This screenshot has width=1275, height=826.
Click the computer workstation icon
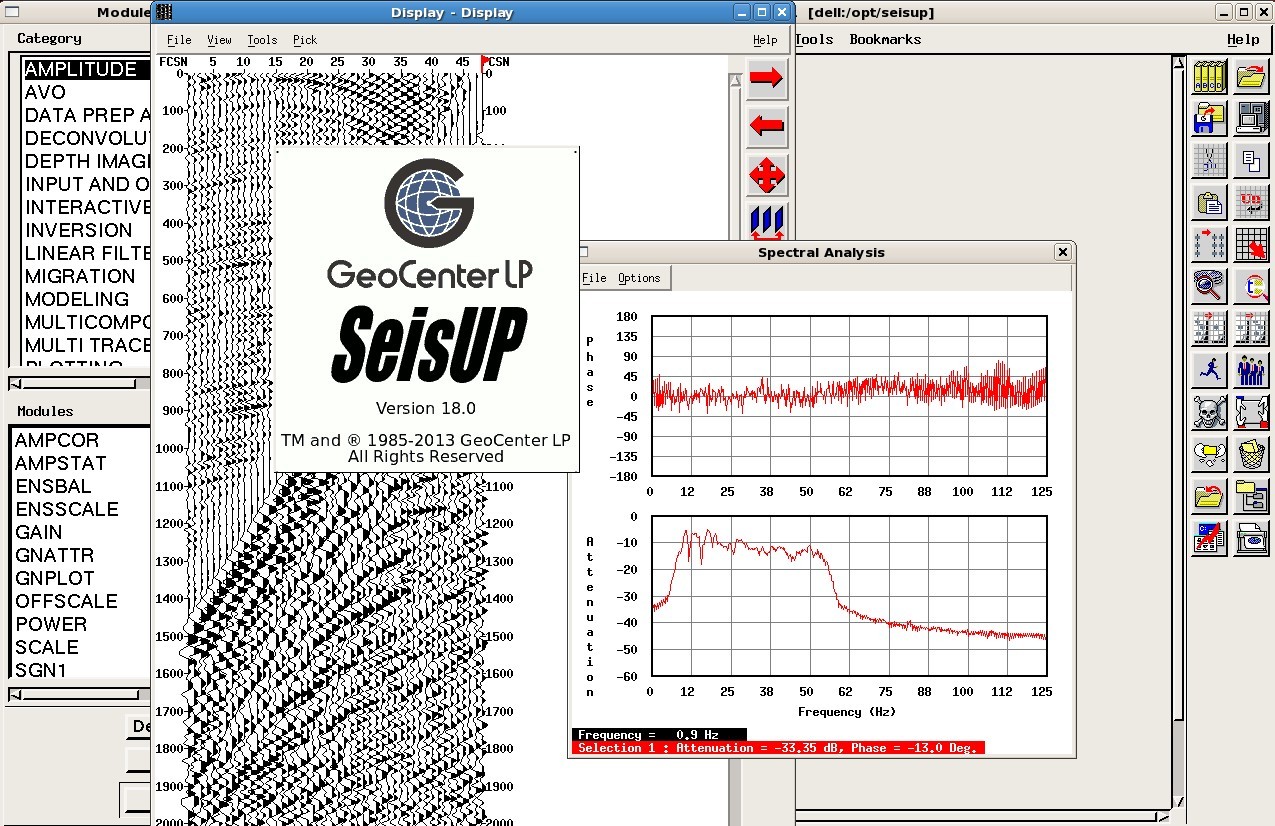tap(1251, 119)
